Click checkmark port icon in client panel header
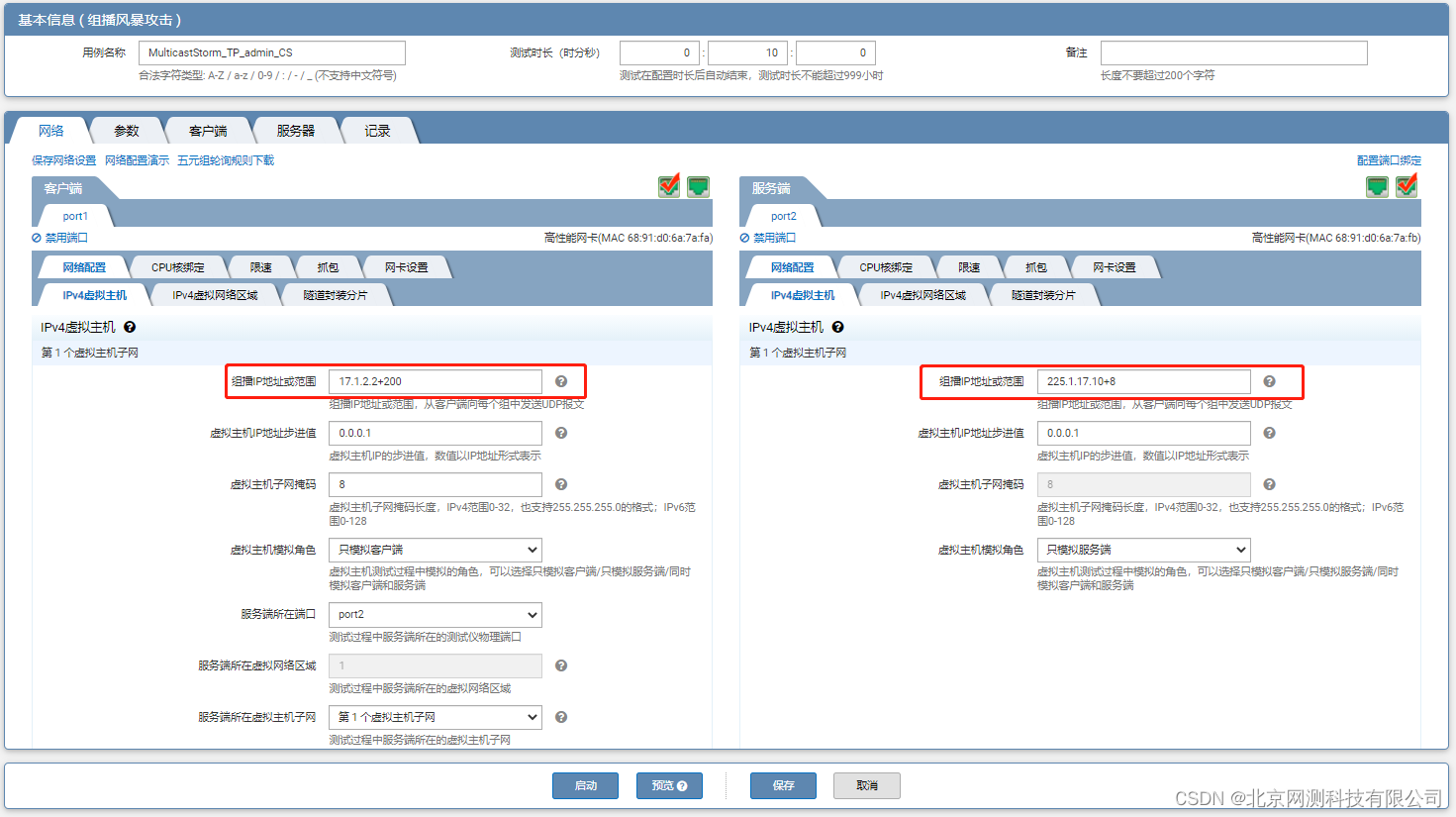 tap(670, 186)
